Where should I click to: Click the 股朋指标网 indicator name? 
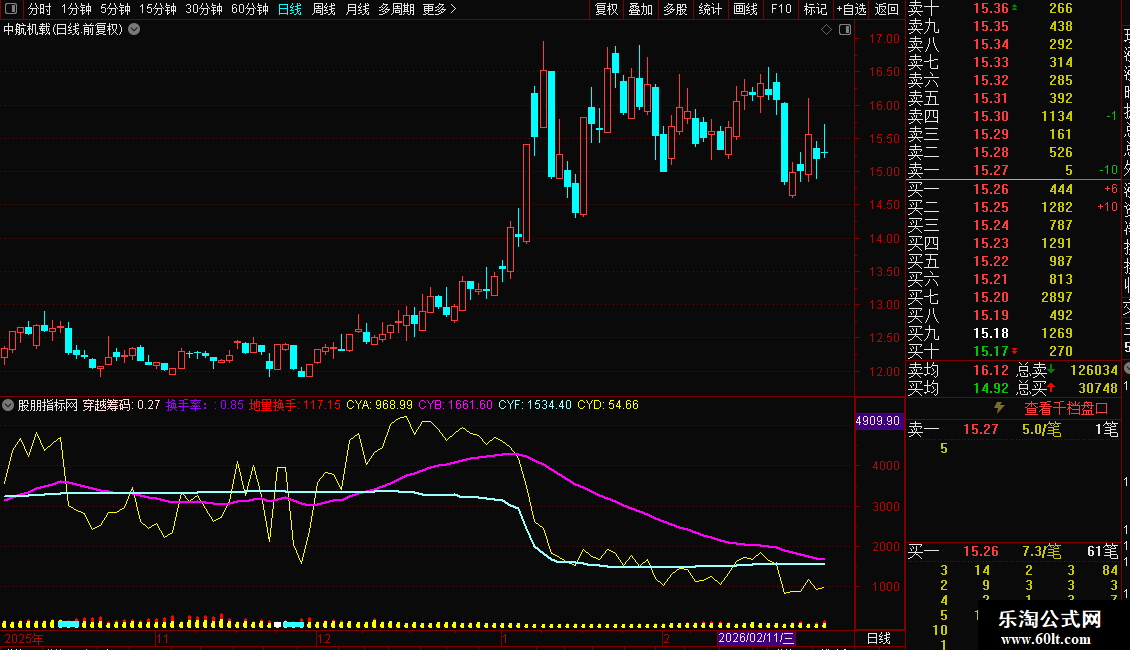tap(48, 405)
